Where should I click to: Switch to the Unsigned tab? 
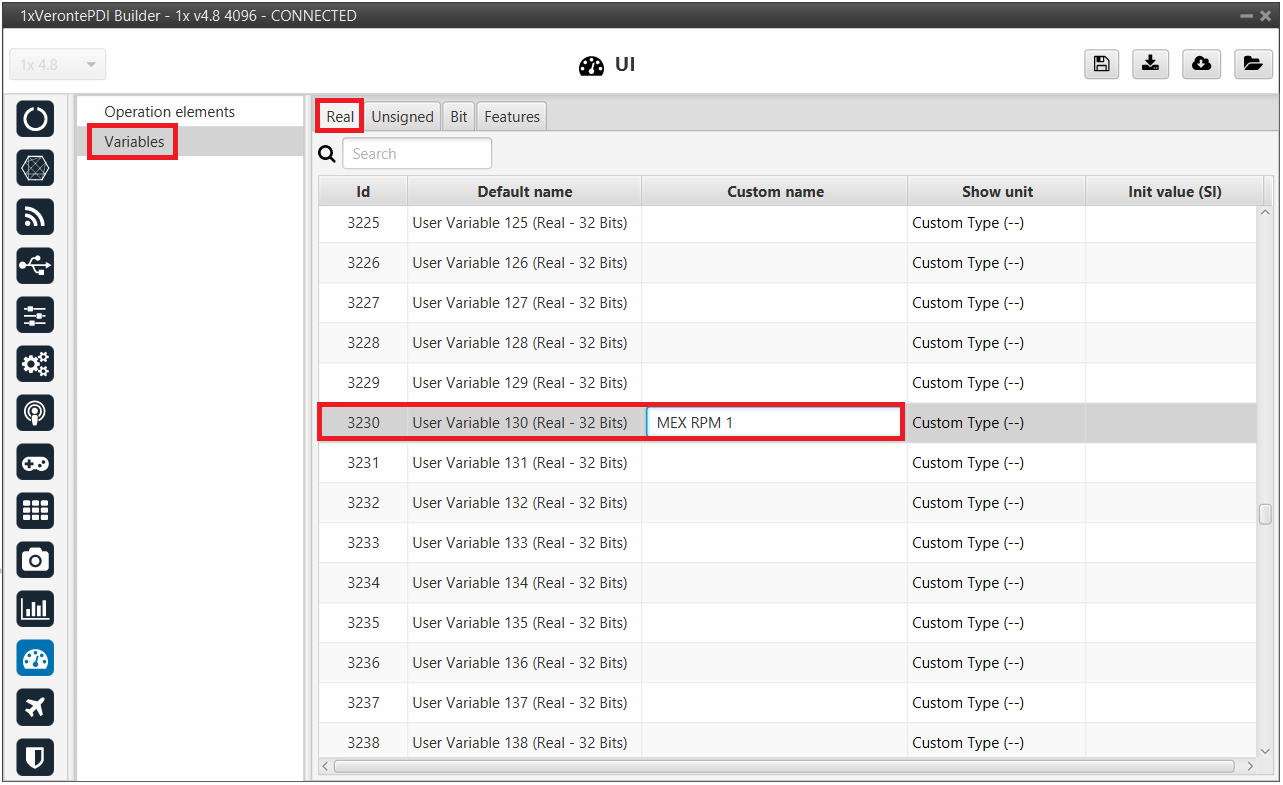tap(402, 117)
